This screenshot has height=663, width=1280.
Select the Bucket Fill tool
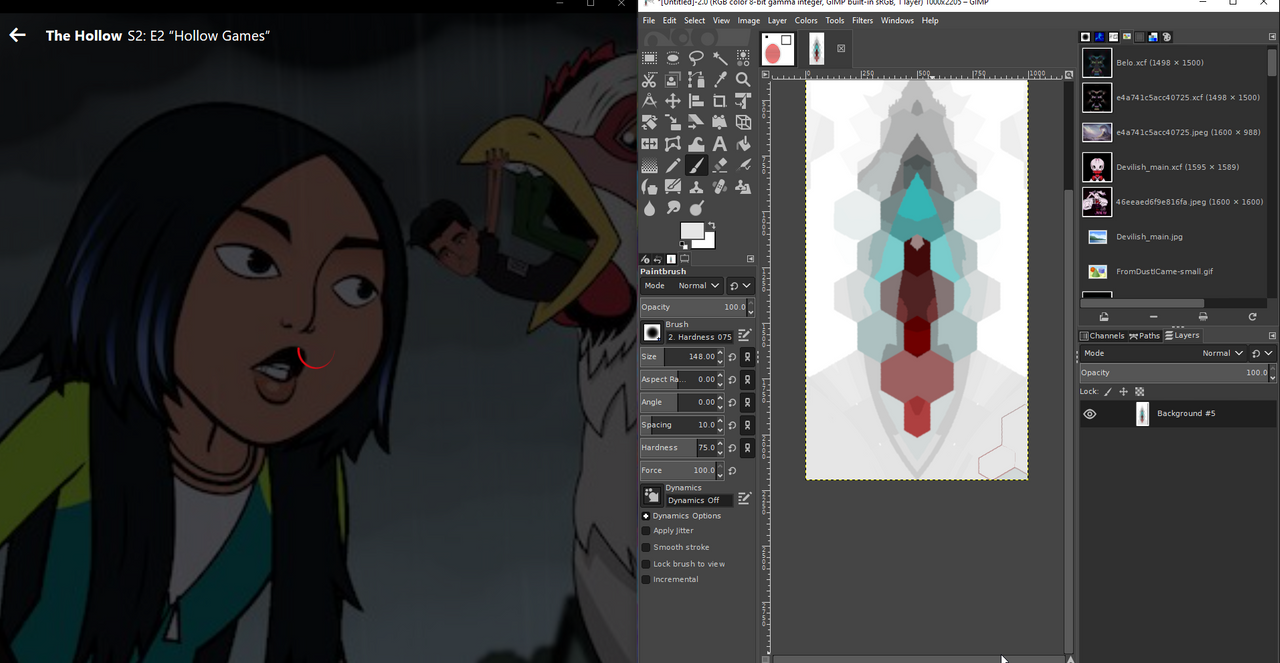click(743, 144)
